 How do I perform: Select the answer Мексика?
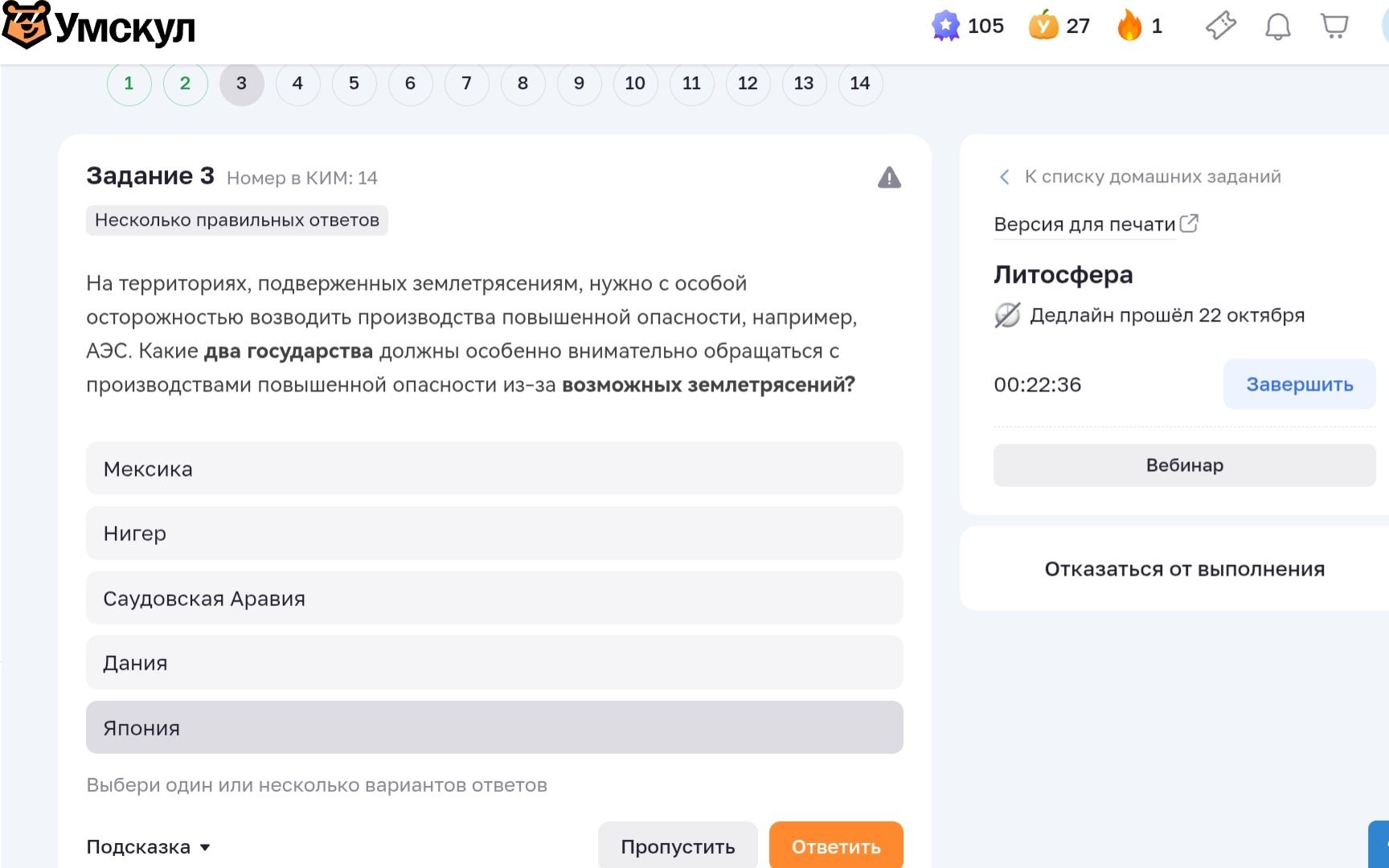click(x=494, y=469)
